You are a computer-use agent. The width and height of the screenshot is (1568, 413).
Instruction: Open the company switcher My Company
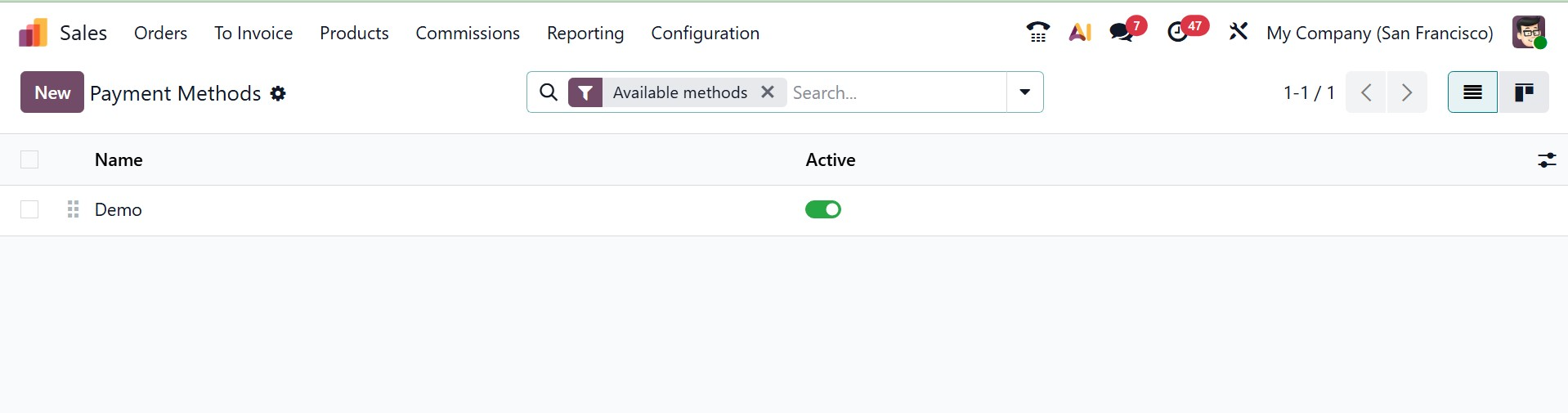click(x=1379, y=34)
